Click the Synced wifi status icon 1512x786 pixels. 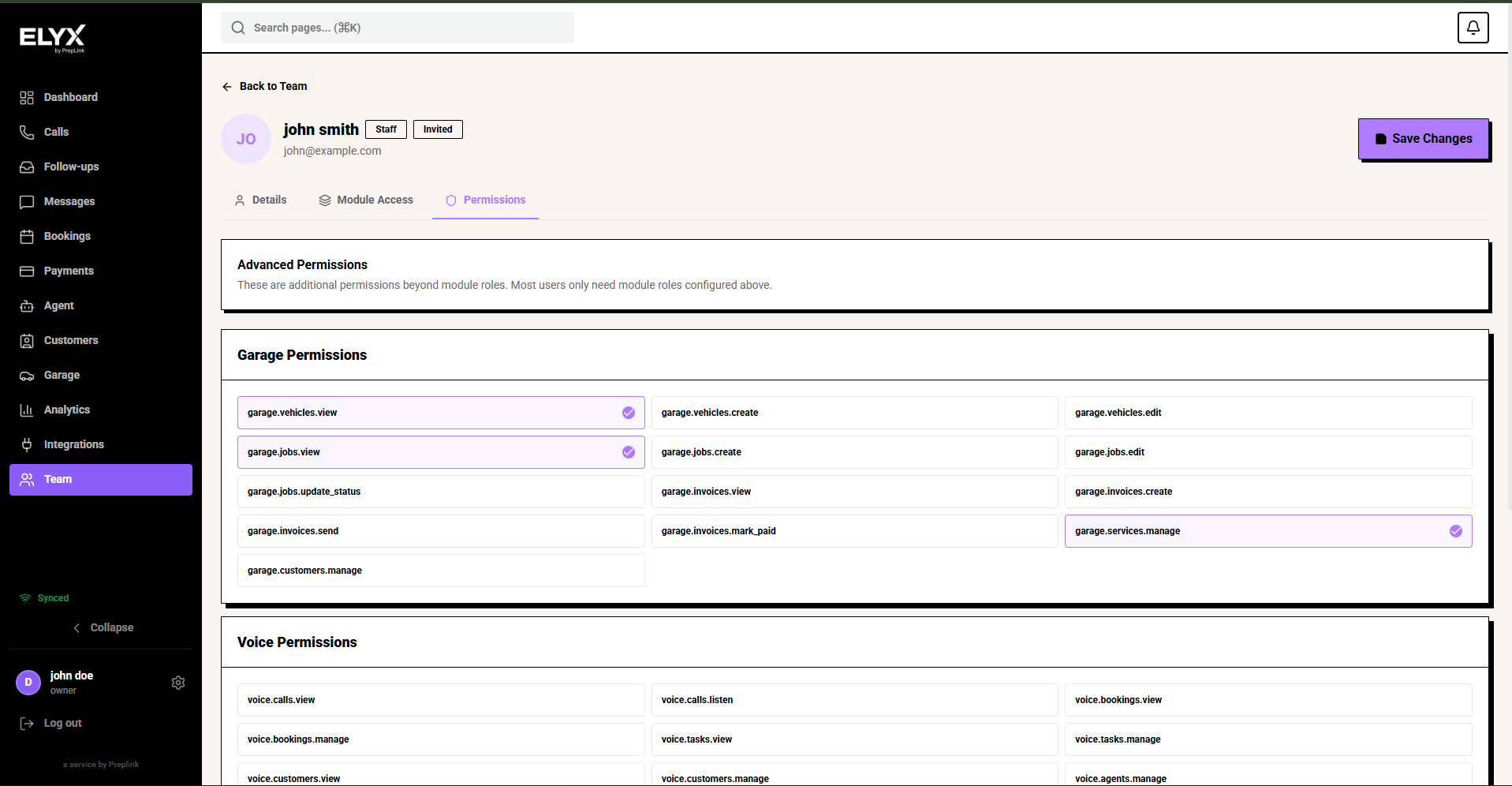pyautogui.click(x=25, y=598)
